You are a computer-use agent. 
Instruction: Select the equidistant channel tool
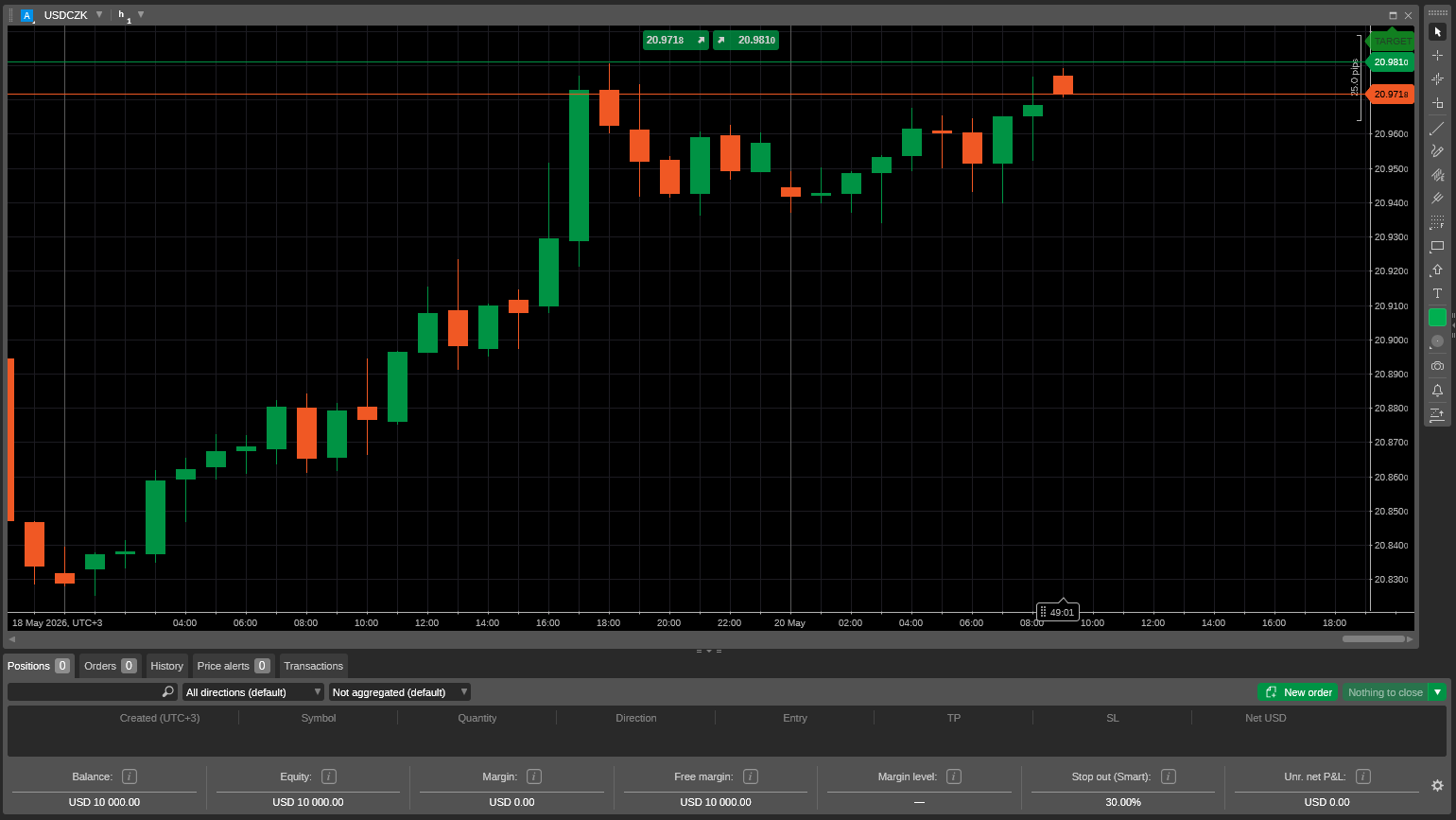pos(1437,175)
